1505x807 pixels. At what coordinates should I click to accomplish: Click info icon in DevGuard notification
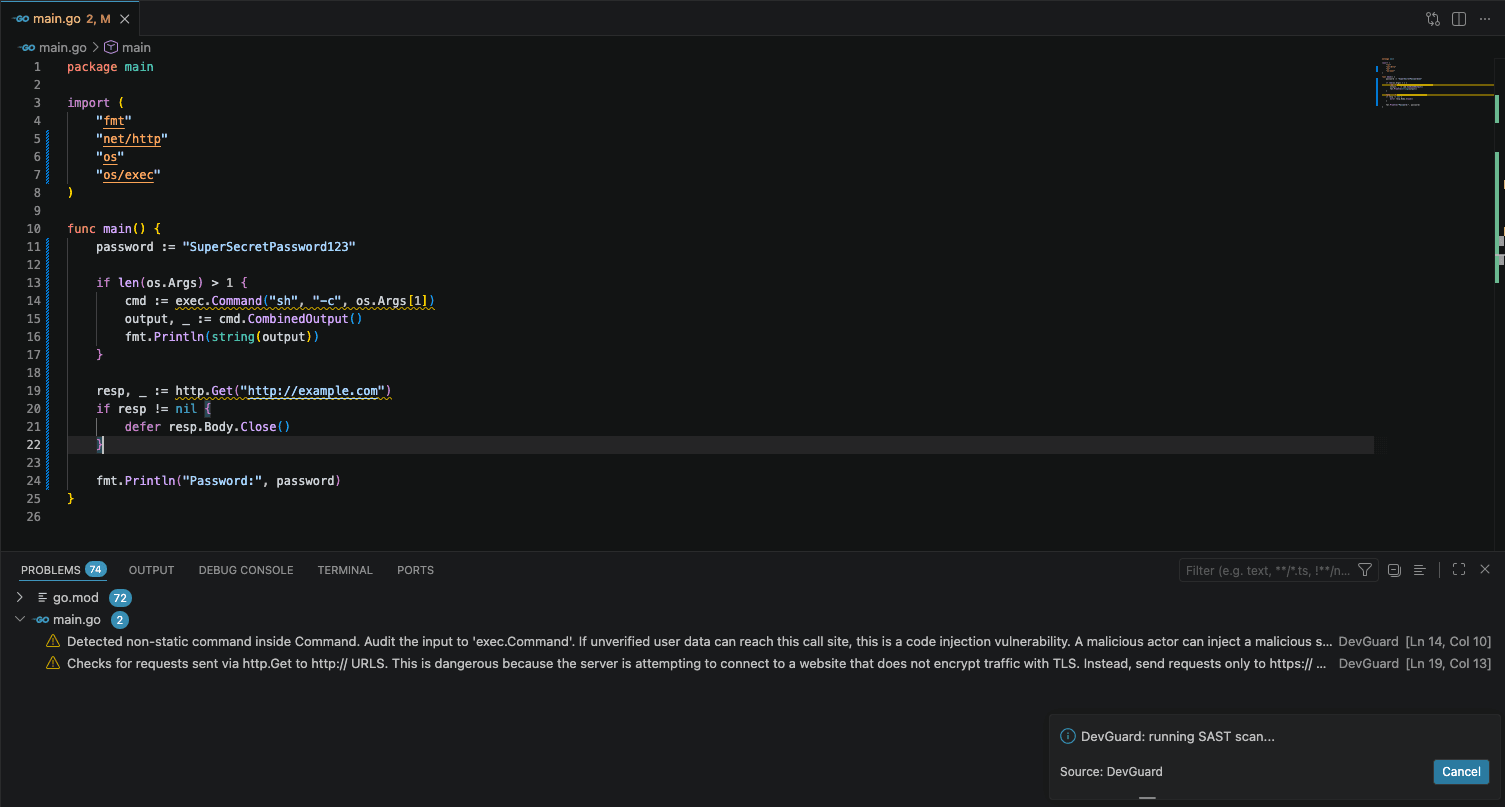click(x=1067, y=737)
